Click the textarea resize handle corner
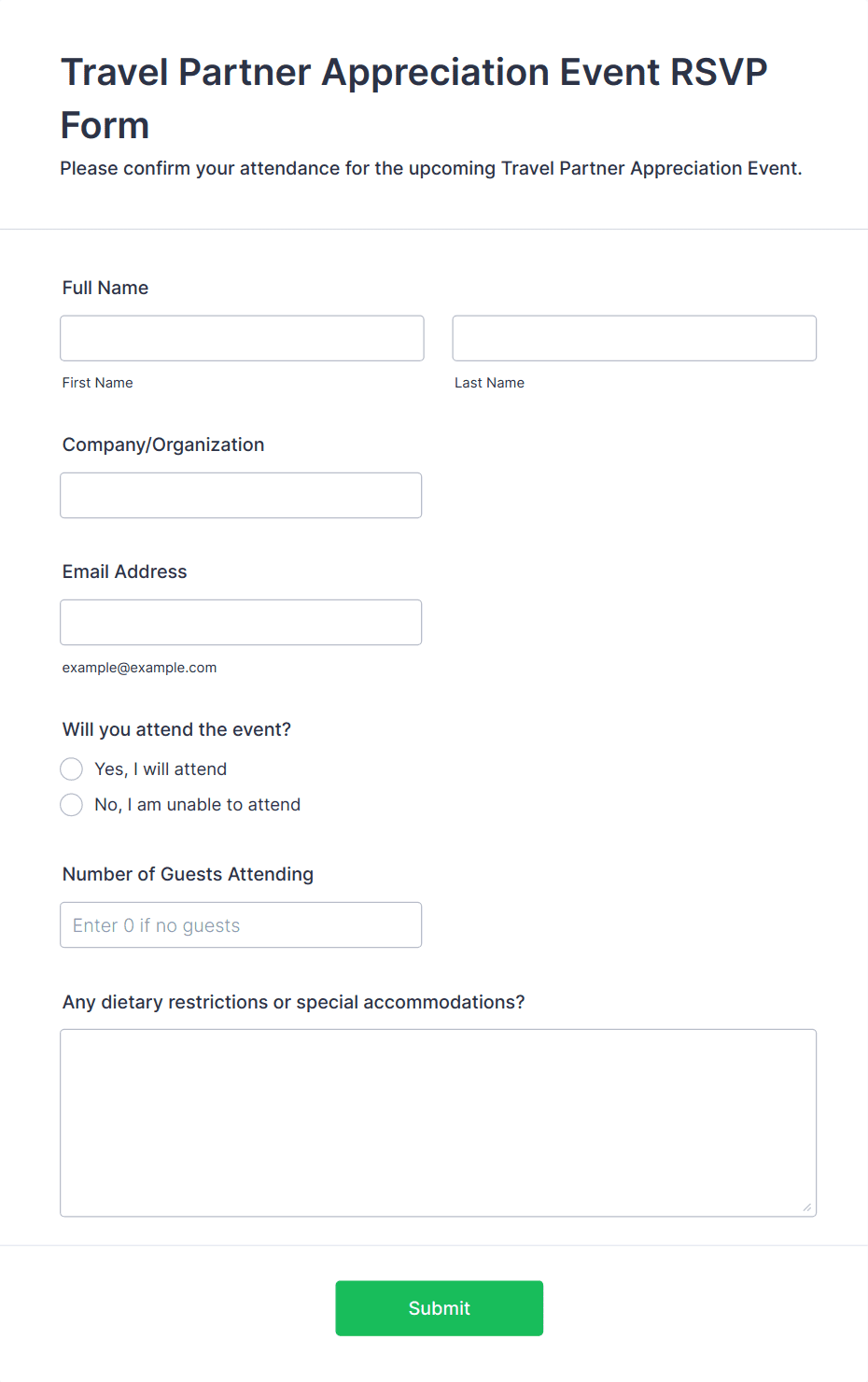 807,1207
